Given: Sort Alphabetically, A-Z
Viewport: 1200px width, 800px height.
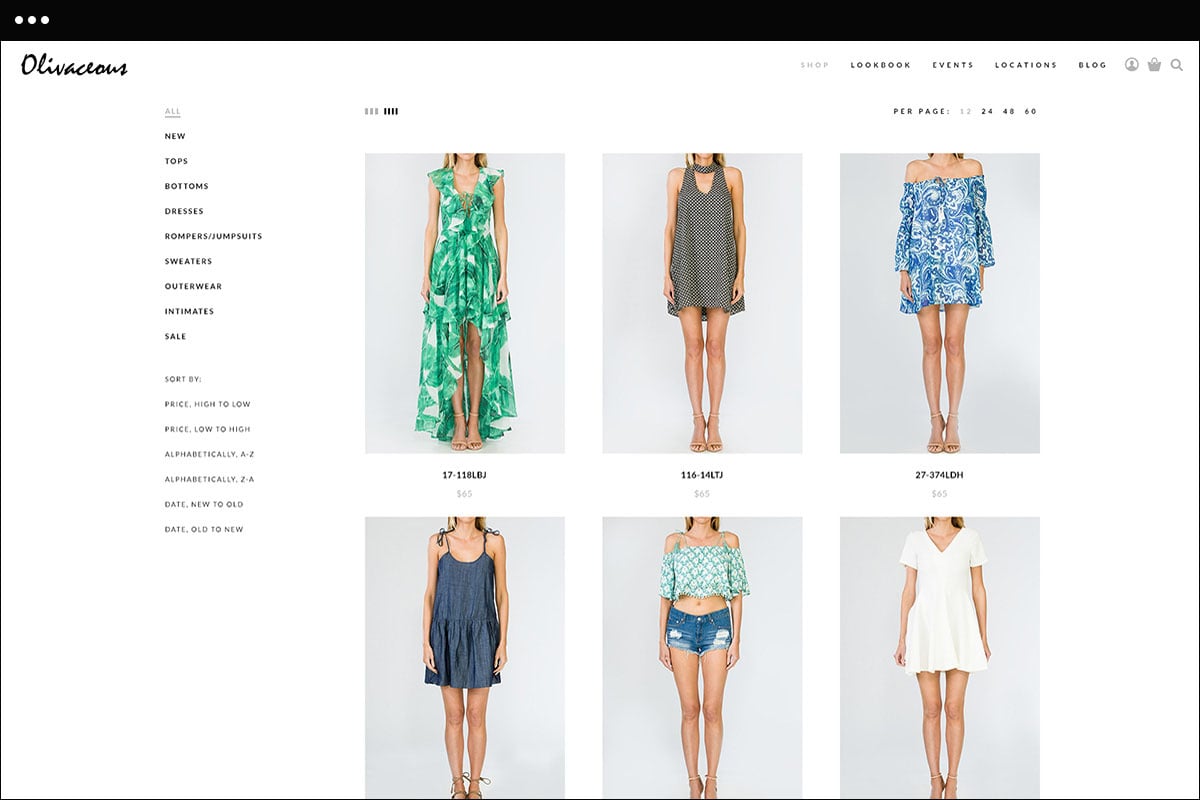Looking at the screenshot, I should tap(209, 455).
